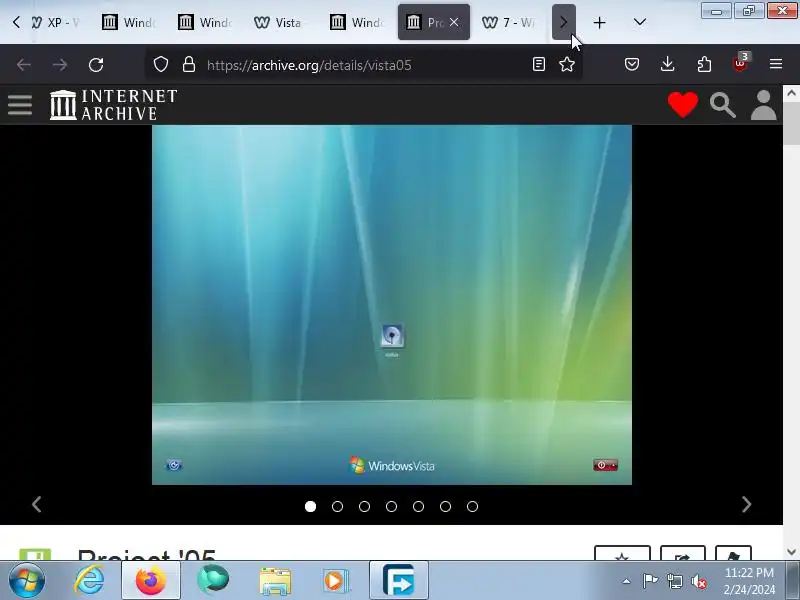The width and height of the screenshot is (800, 600).
Task: Save page to Pocket
Action: [x=632, y=64]
